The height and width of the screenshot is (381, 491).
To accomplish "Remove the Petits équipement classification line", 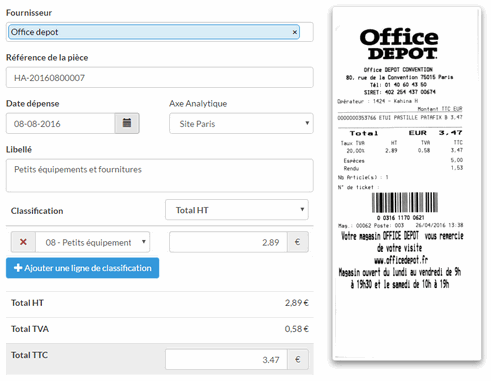I will click(x=23, y=242).
